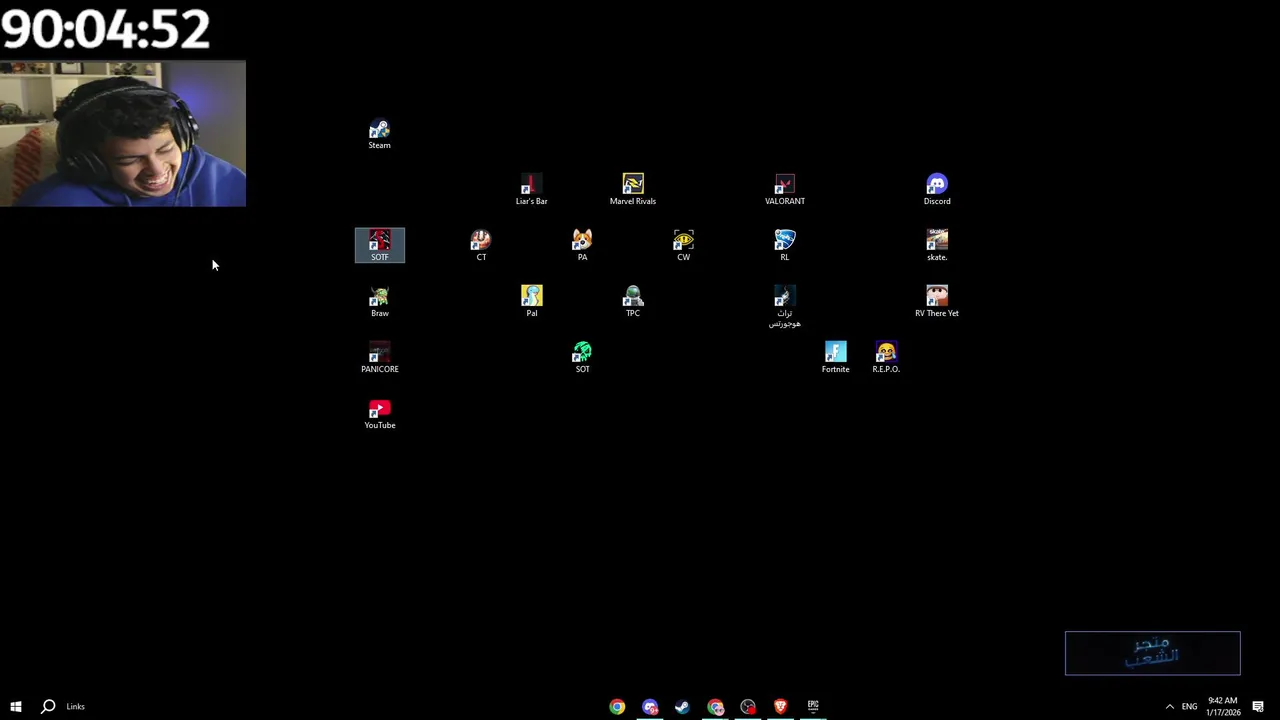Viewport: 1280px width, 720px height.
Task: Click the Fortnite desktop shortcut
Action: (x=835, y=358)
